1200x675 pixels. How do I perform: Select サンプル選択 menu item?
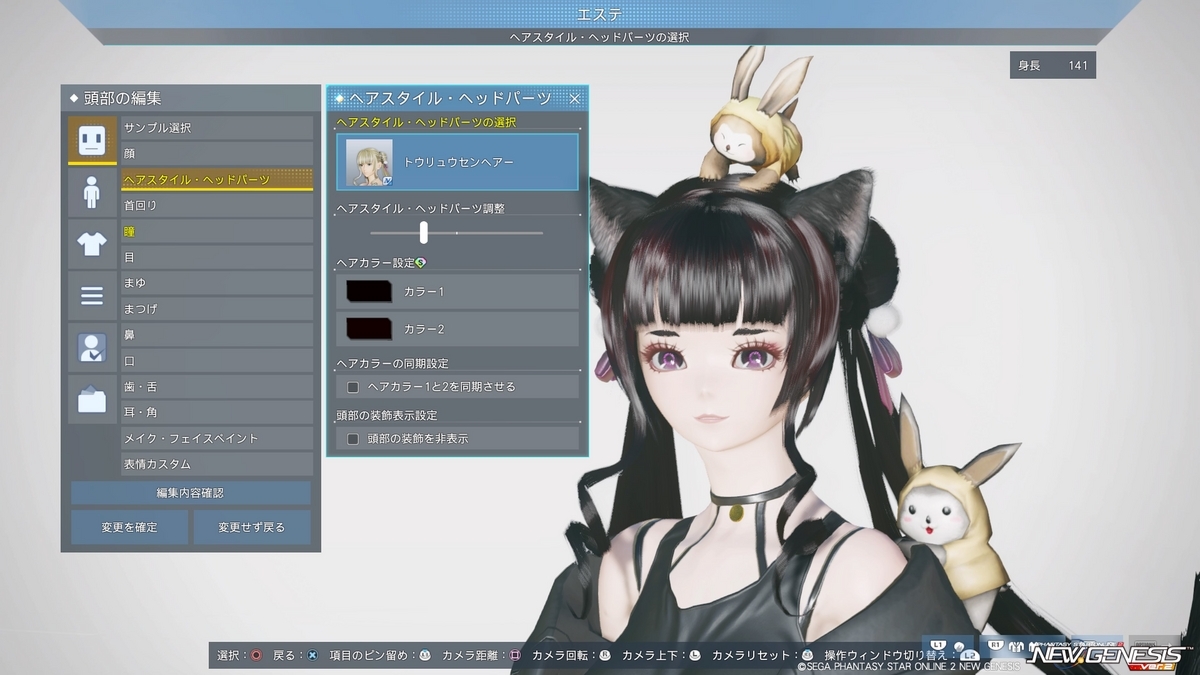[x=217, y=128]
